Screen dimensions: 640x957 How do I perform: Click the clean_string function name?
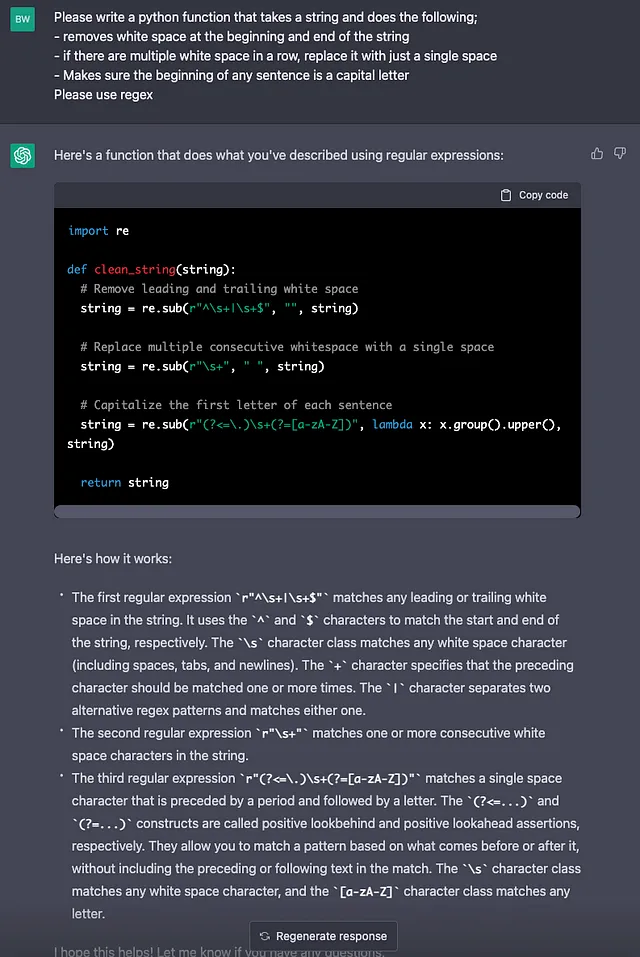(135, 269)
